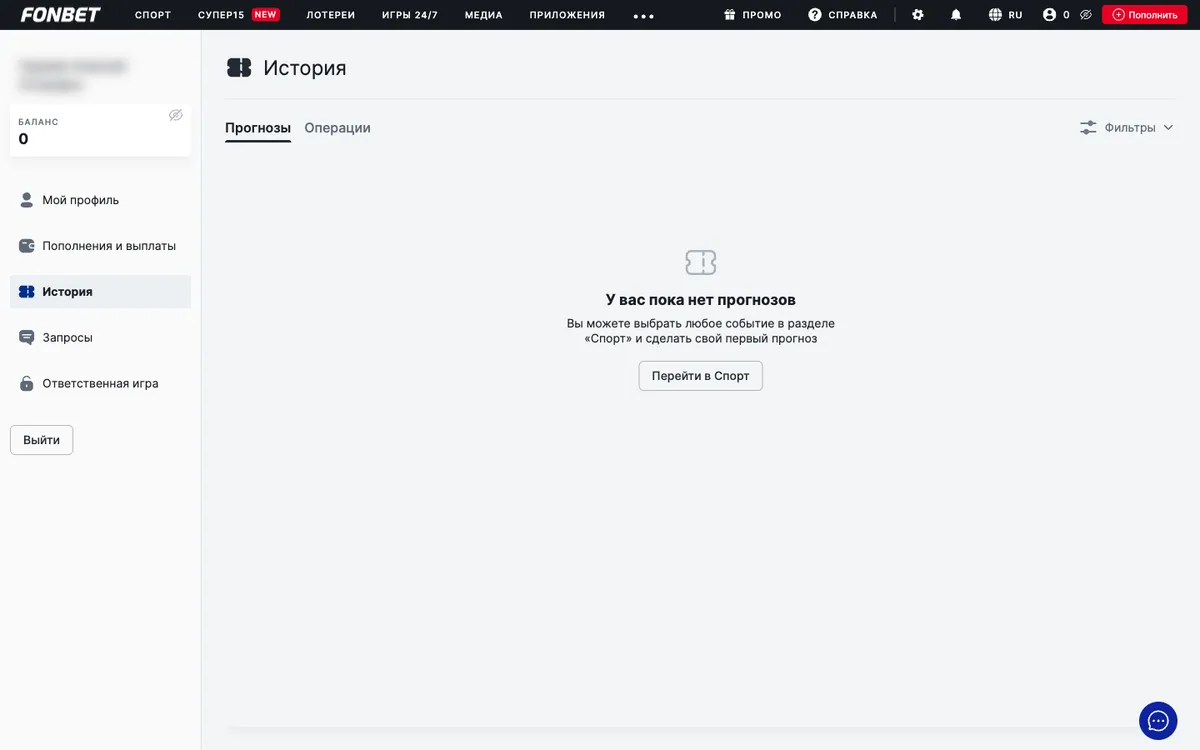Expand the Фильтры dropdown chevron
This screenshot has height=750, width=1200.
(x=1168, y=128)
